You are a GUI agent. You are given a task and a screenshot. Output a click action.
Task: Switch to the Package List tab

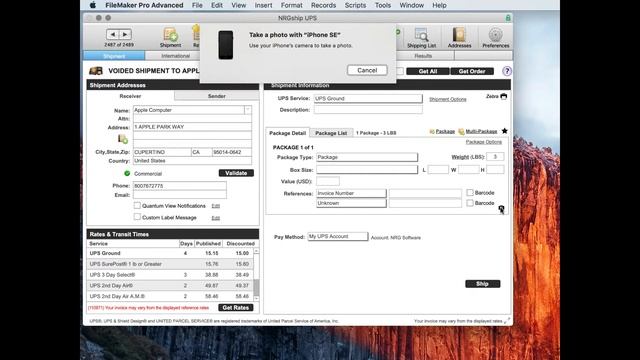(331, 133)
